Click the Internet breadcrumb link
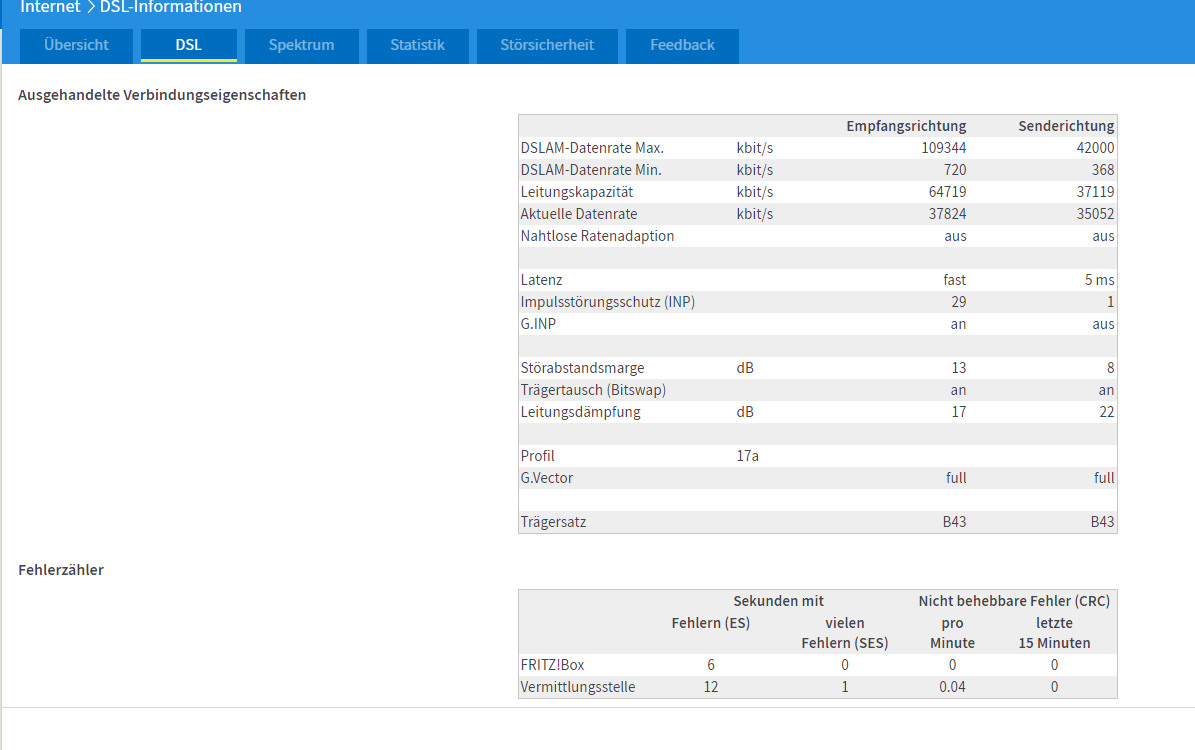Viewport: 1195px width, 750px height. pos(50,8)
